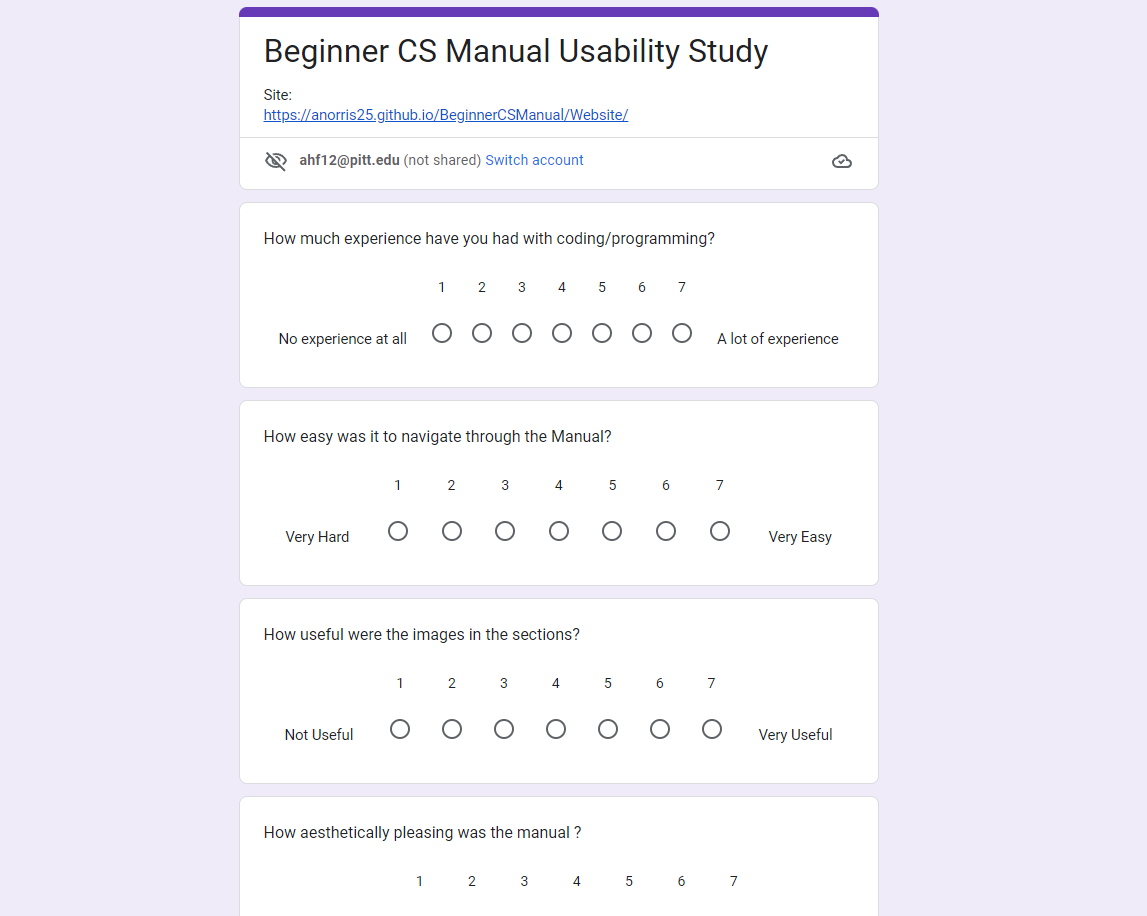Screen dimensions: 1147x916
Task: Click the crossed-out eye not-shared icon
Action: click(x=276, y=161)
